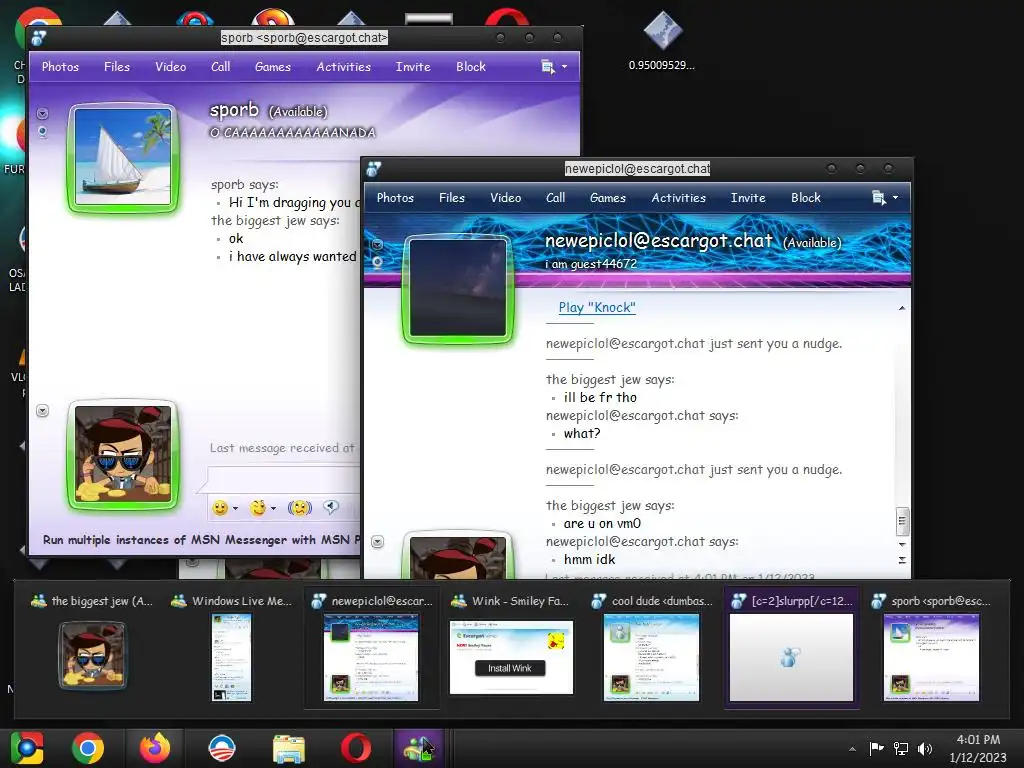1024x768 pixels.
Task: Open the Play "Knock" link
Action: coord(597,308)
